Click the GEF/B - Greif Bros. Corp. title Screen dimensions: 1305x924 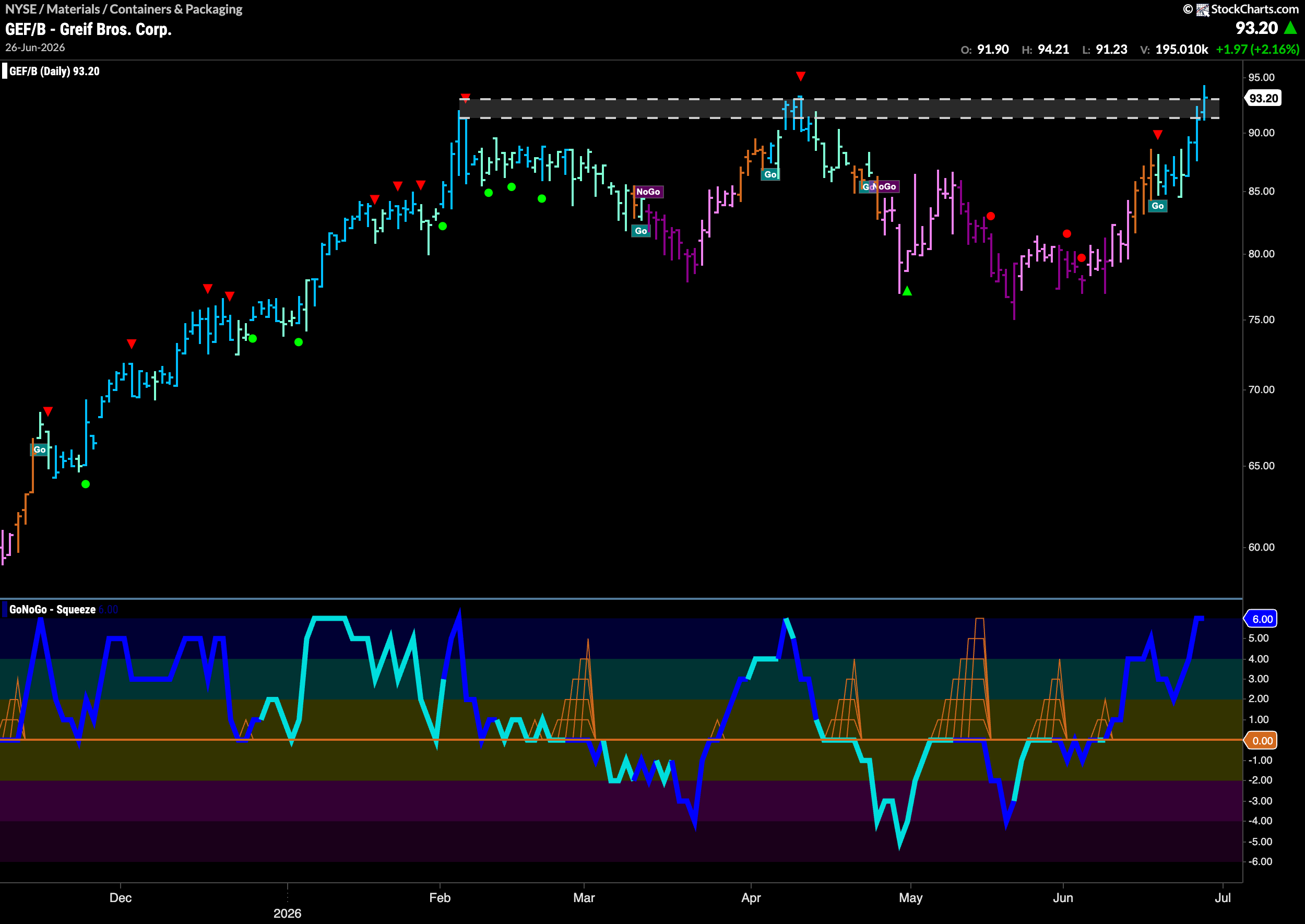88,29
